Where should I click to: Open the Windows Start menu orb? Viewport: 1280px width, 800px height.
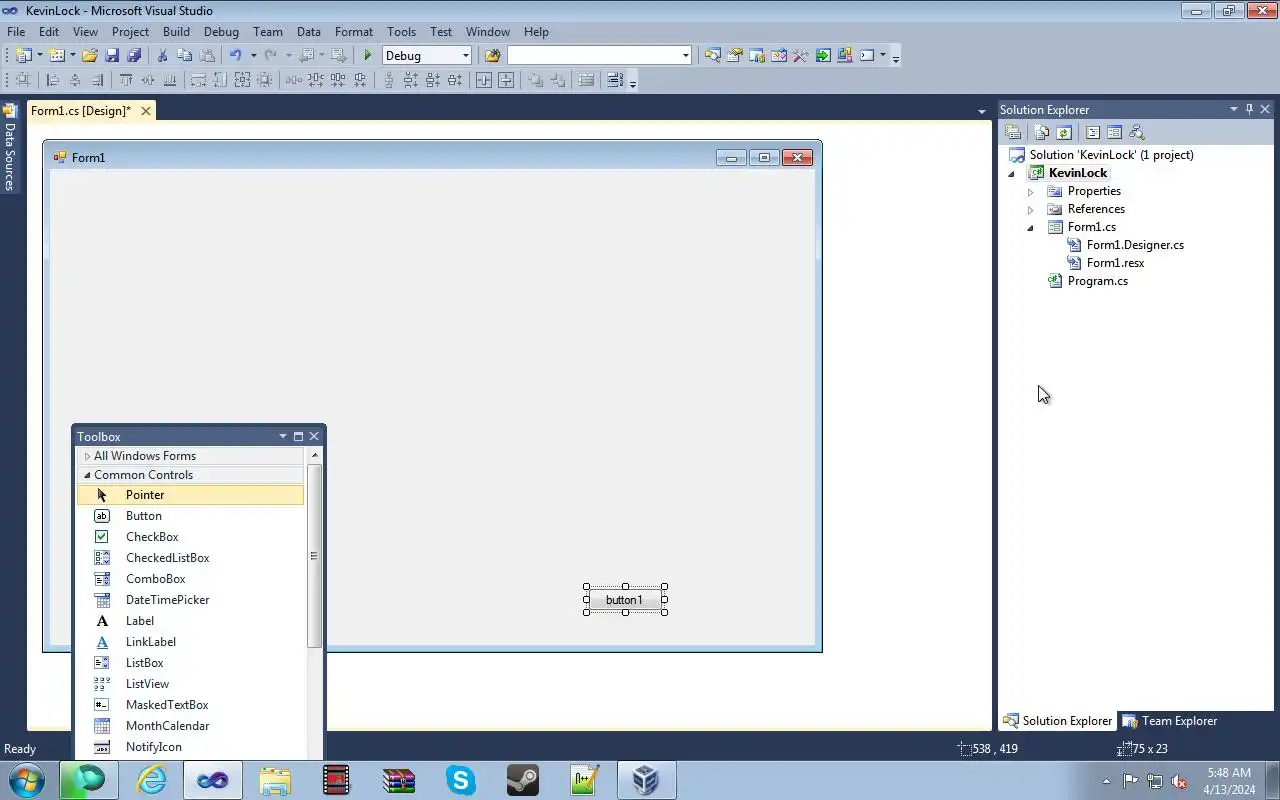point(26,780)
